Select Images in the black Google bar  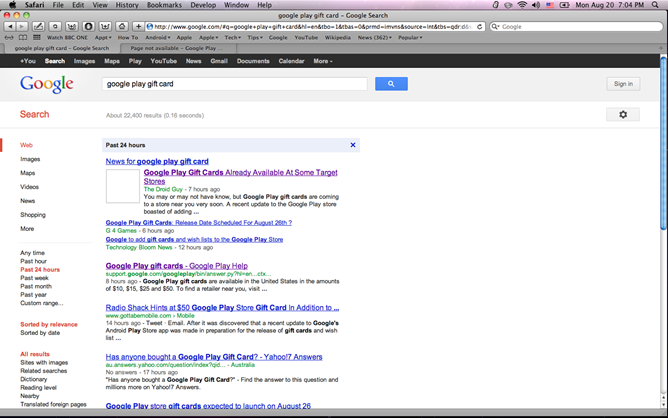pos(84,61)
